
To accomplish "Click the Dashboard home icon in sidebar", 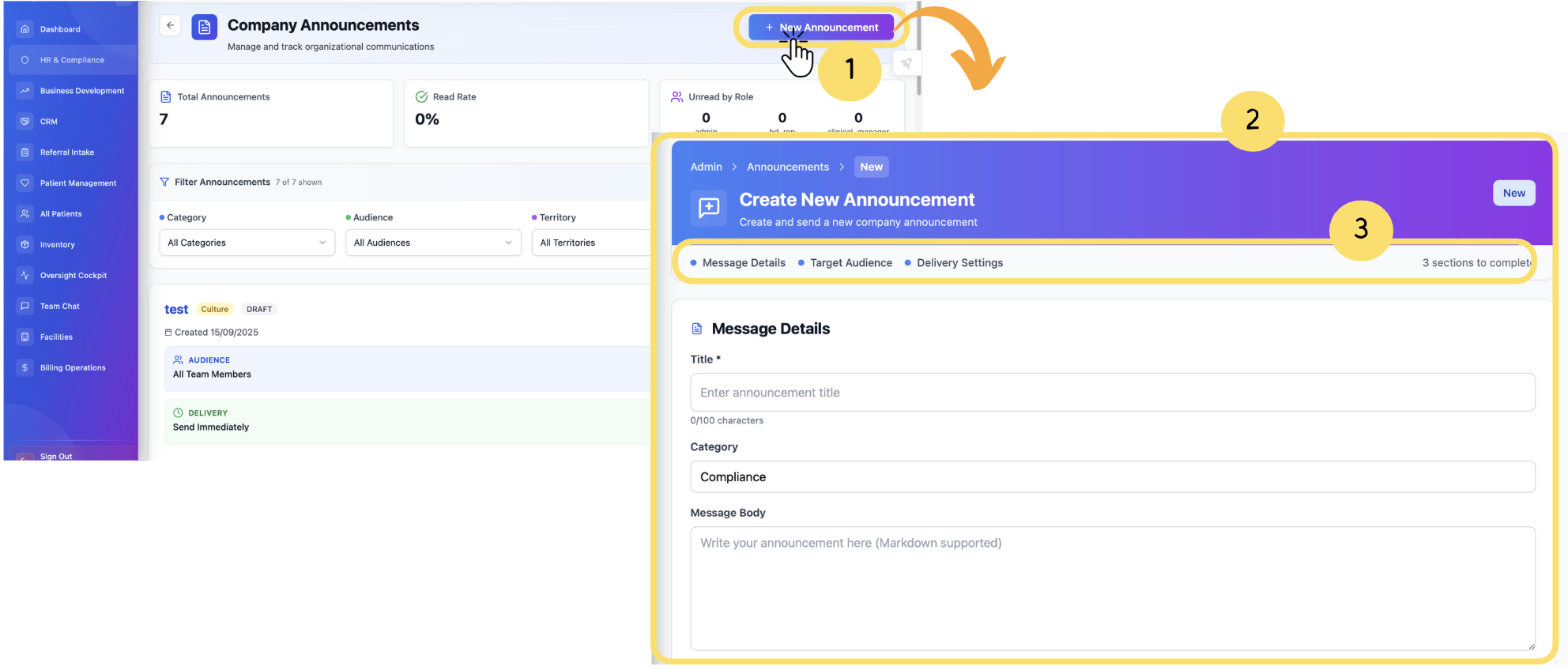I will (25, 29).
